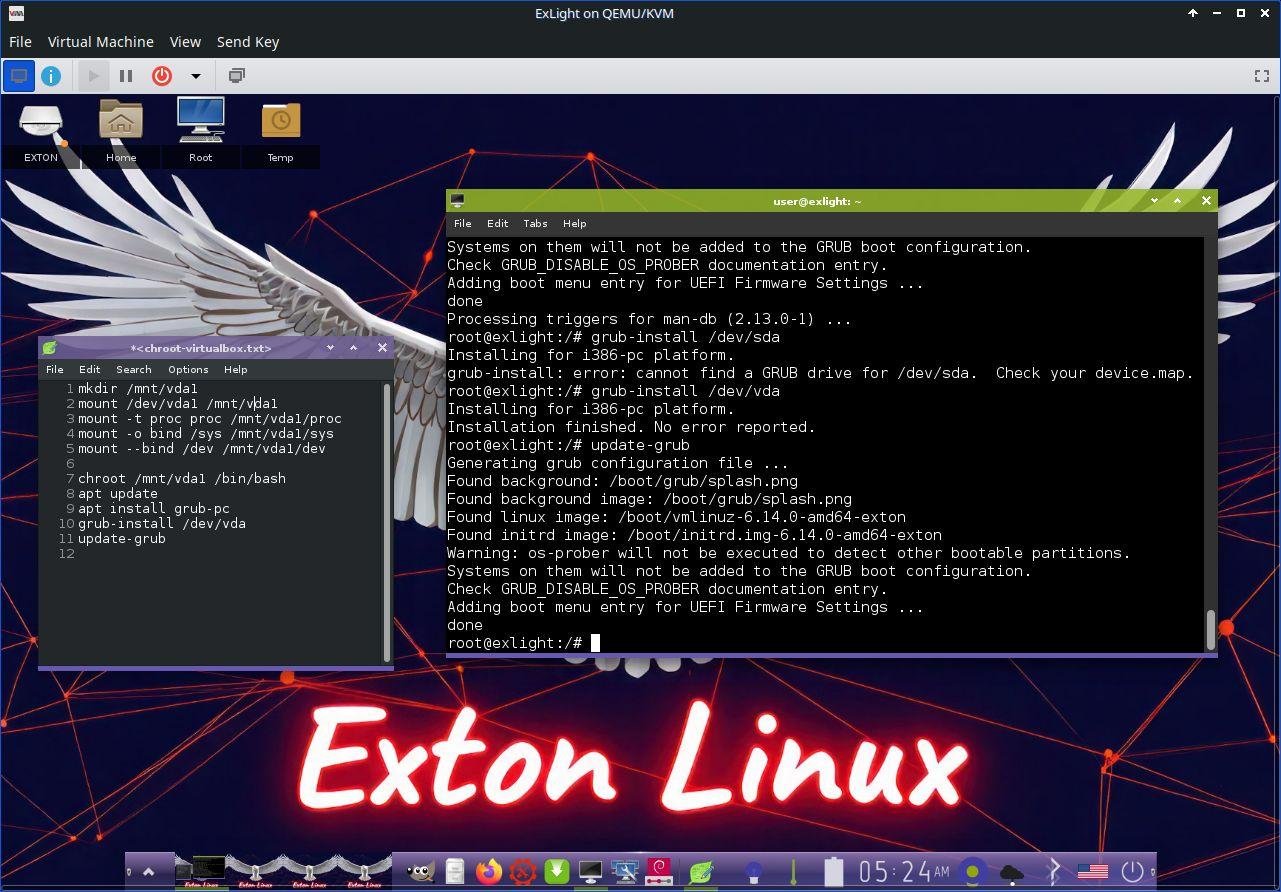
Task: Click 'apt update' line in the editor
Action: pos(118,494)
